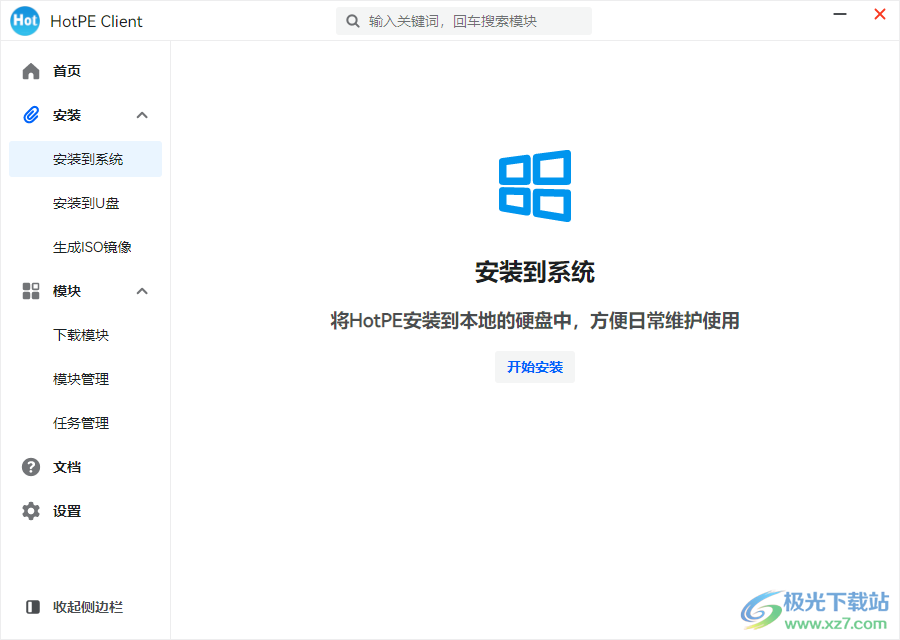
Task: Select 安装到U盘 in sidebar
Action: (86, 203)
